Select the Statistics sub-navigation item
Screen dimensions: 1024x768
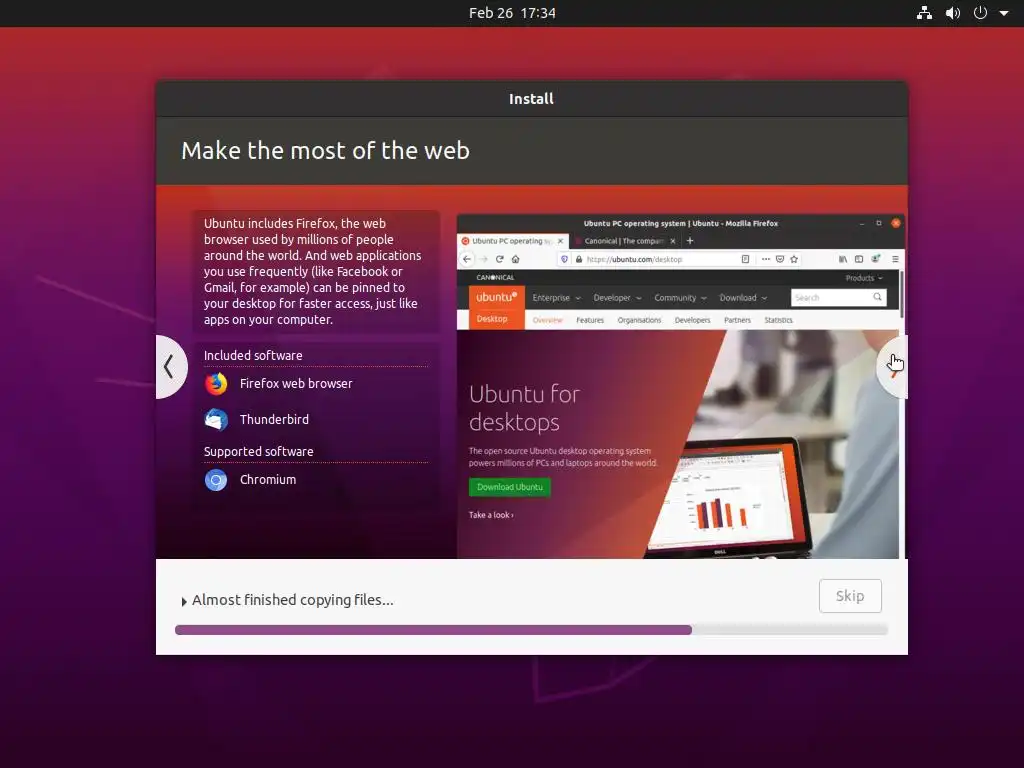[778, 320]
